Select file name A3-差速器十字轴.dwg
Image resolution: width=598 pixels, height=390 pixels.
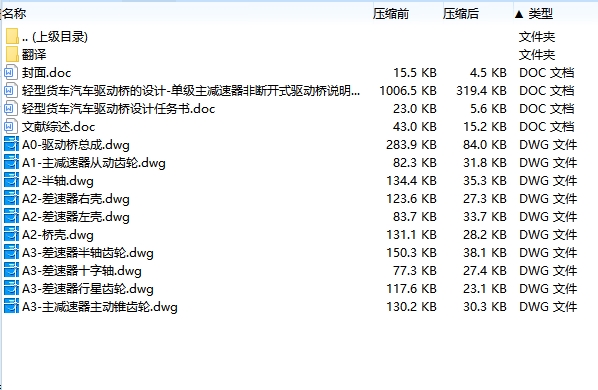(x=82, y=271)
